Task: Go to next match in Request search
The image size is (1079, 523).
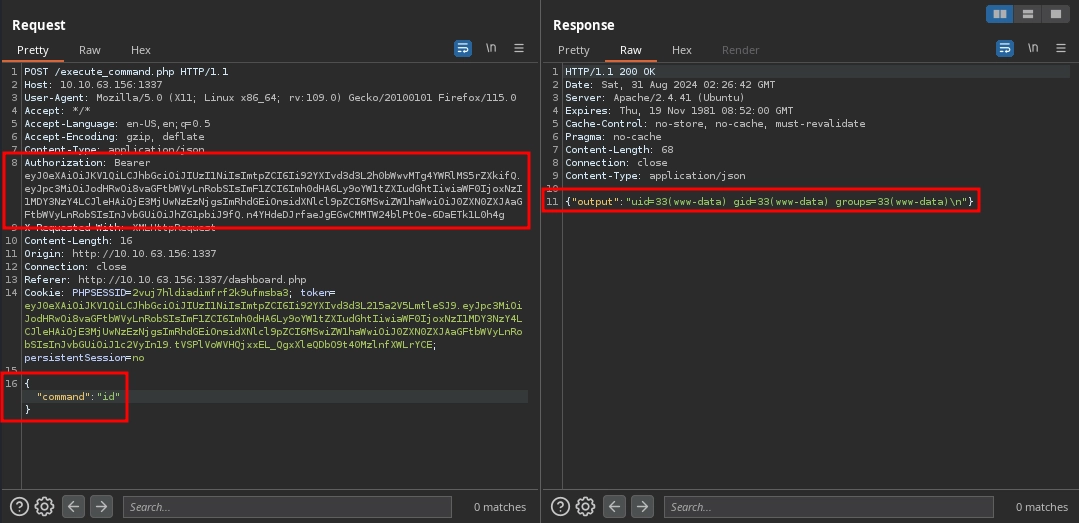Action: 101,506
